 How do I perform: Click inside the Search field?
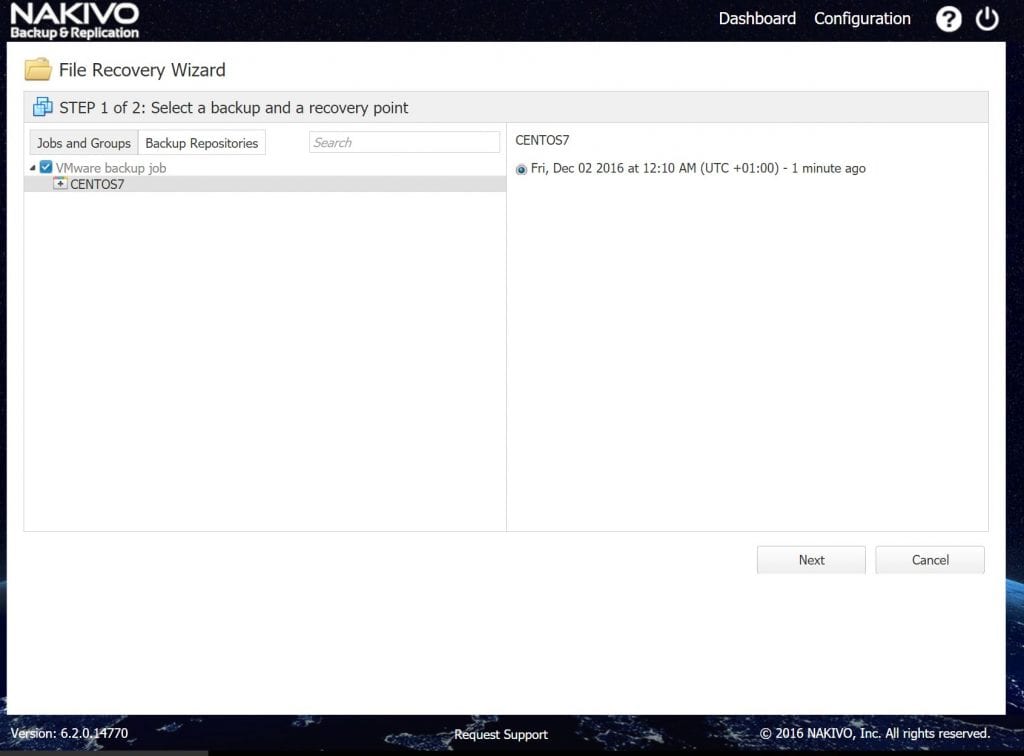tap(404, 142)
